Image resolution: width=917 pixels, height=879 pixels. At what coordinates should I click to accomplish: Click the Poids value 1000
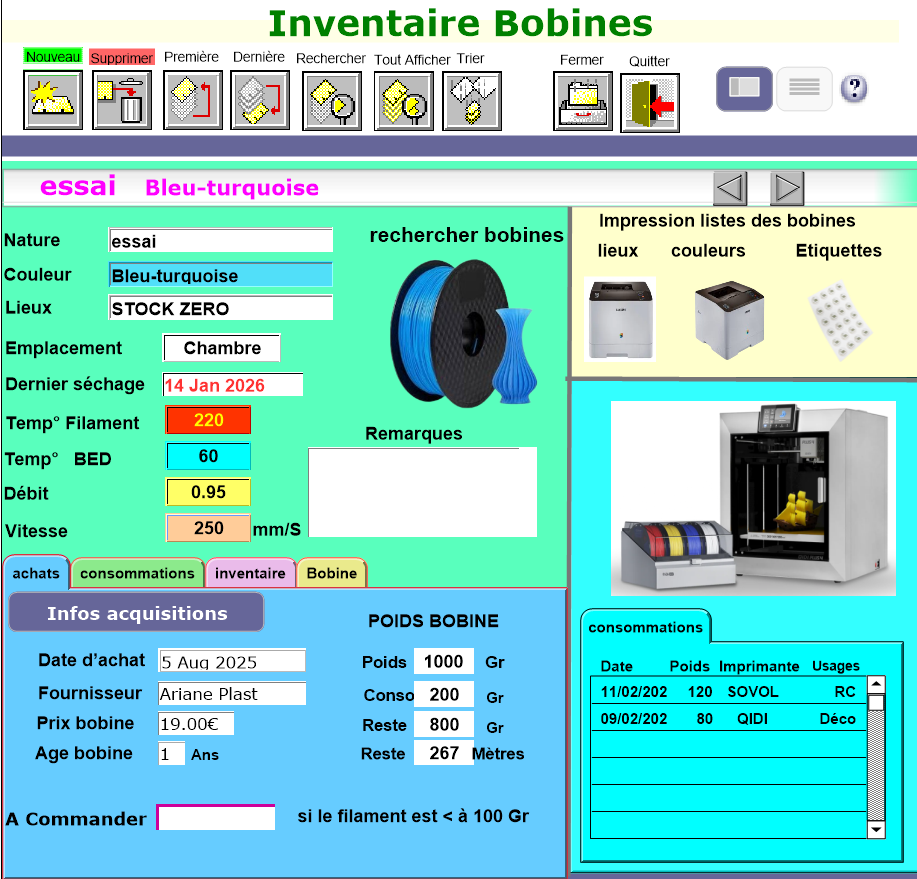[444, 661]
